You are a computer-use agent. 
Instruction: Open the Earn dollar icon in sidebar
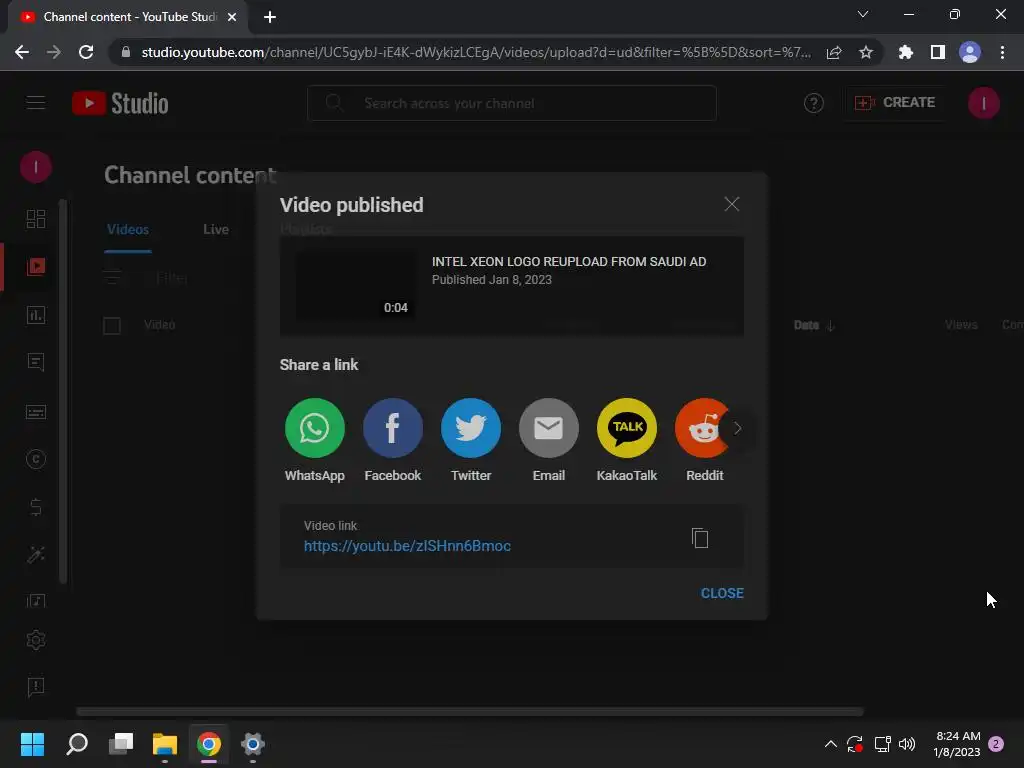tap(36, 507)
